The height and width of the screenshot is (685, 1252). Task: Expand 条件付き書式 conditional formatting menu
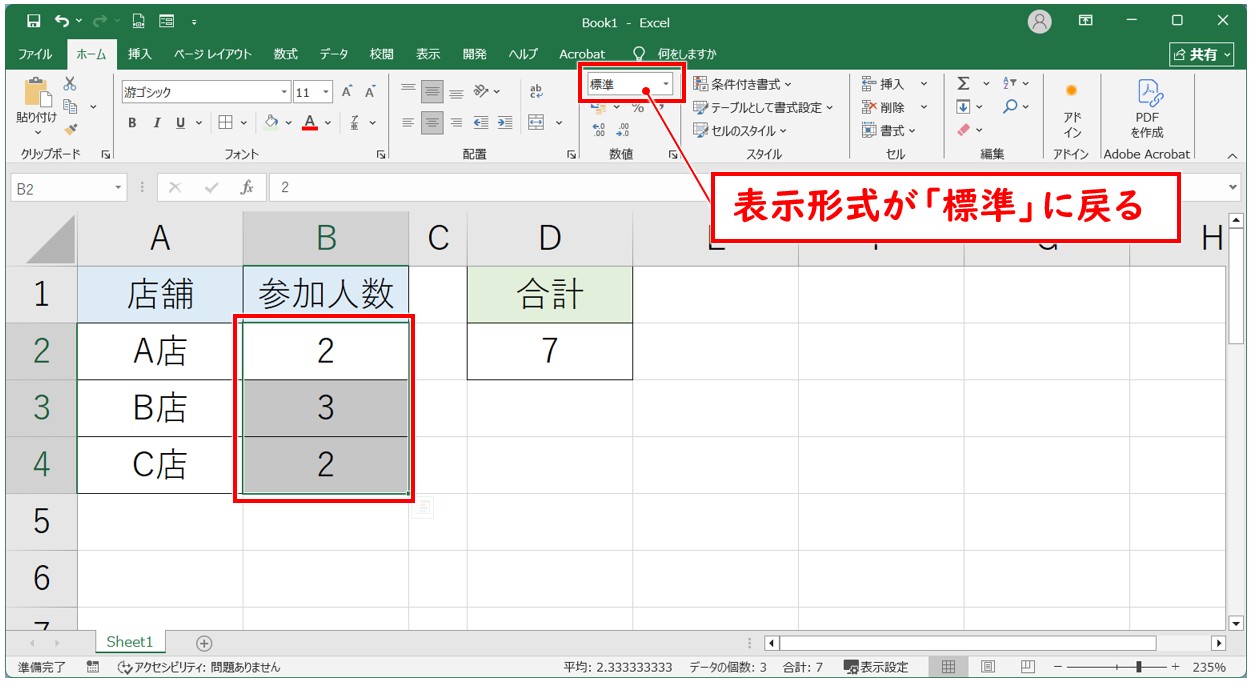tap(742, 84)
